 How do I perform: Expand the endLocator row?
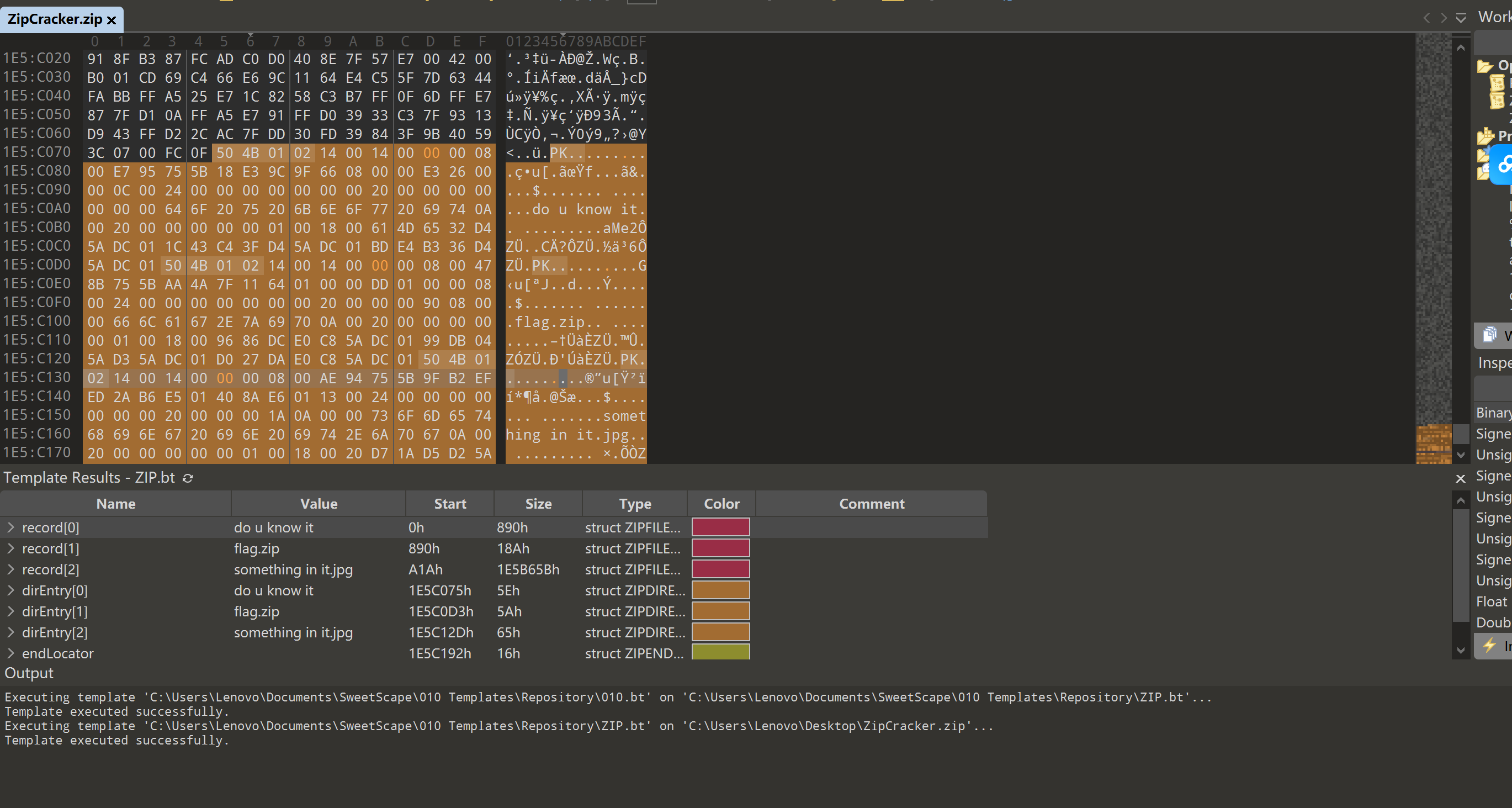[10, 653]
